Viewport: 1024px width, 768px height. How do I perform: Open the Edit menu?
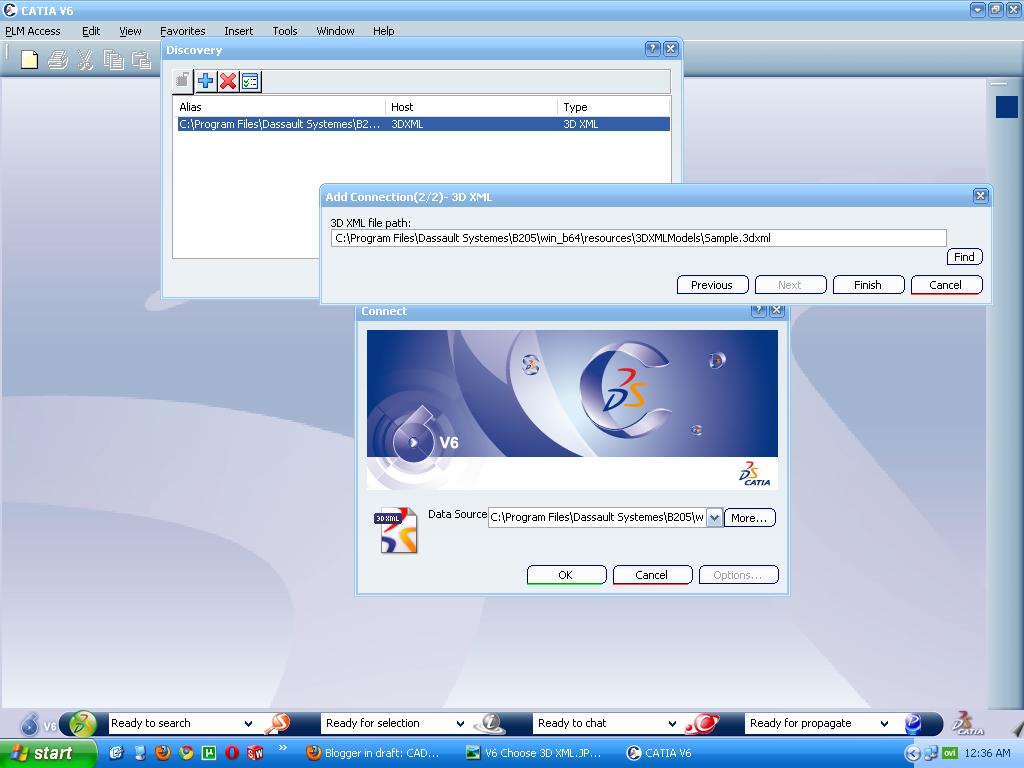point(91,31)
